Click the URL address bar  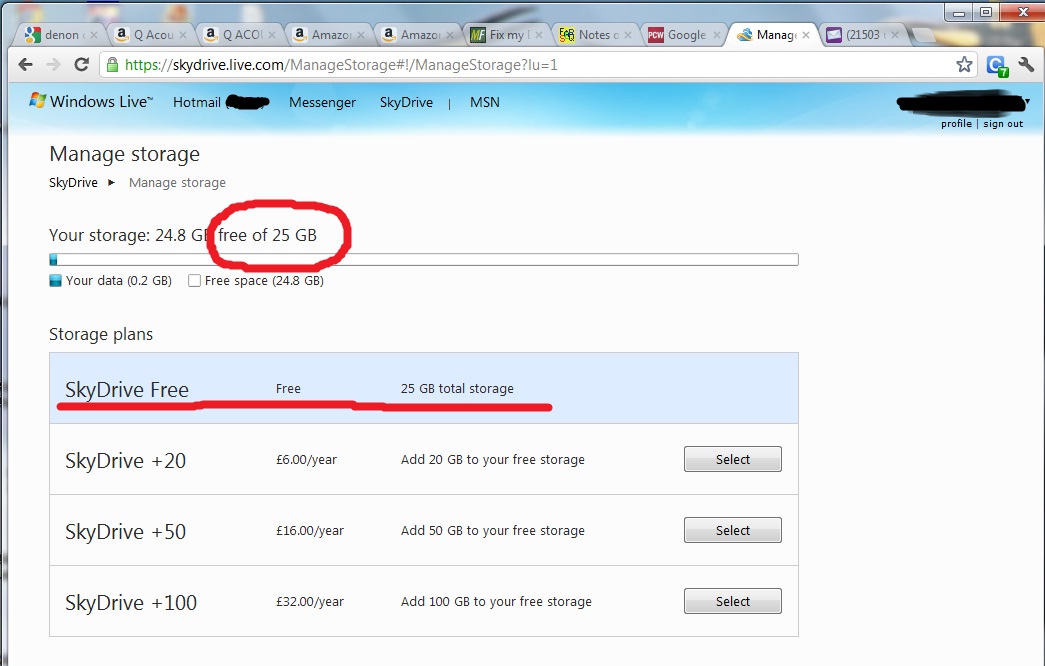coord(526,65)
